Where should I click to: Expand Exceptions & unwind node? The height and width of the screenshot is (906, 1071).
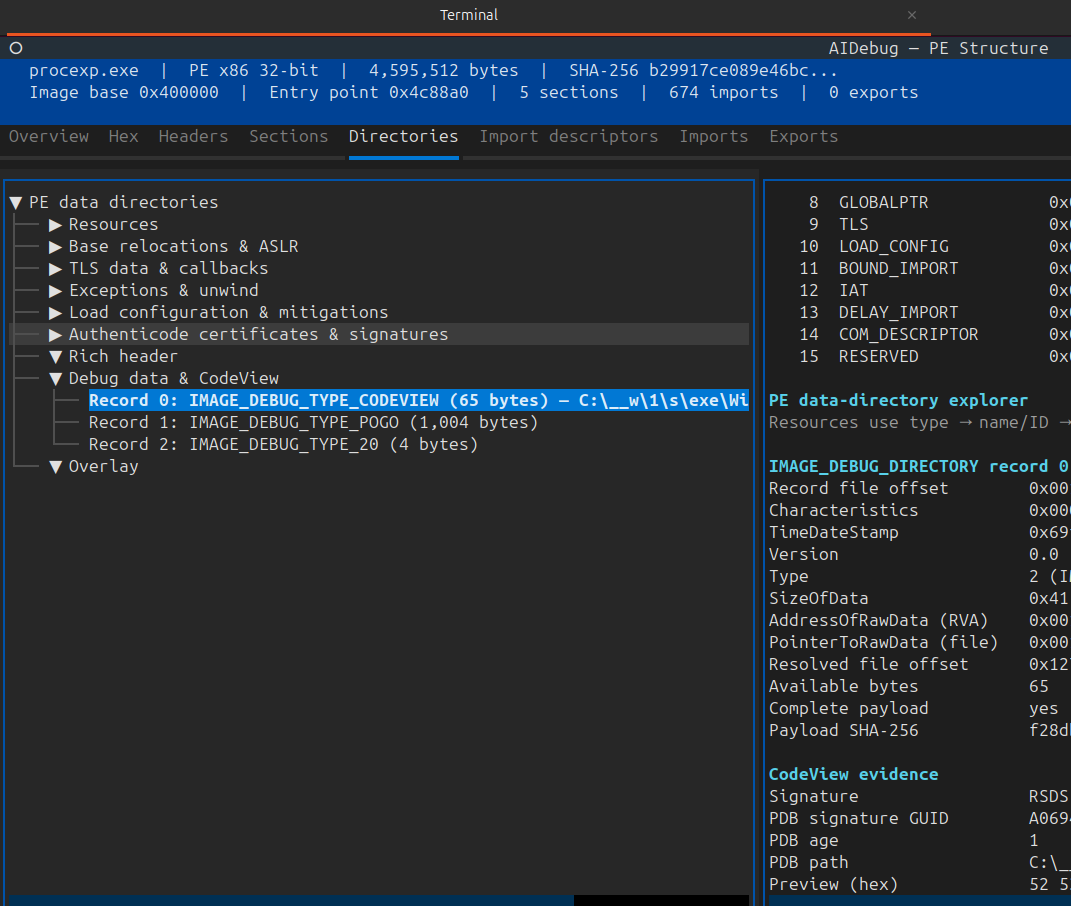[x=56, y=291]
